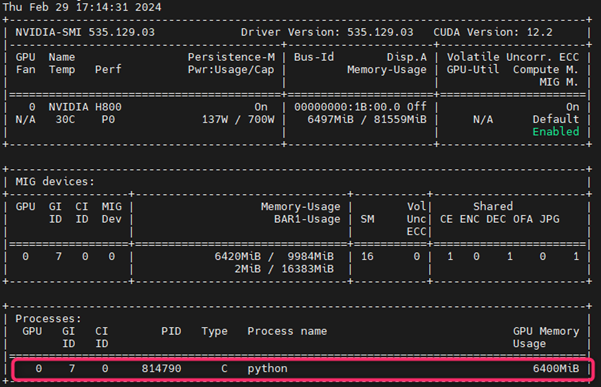Click the timestamp Thu Feb 29 17:14:31 2024
Viewport: 601px width, 387px height.
coord(82,7)
